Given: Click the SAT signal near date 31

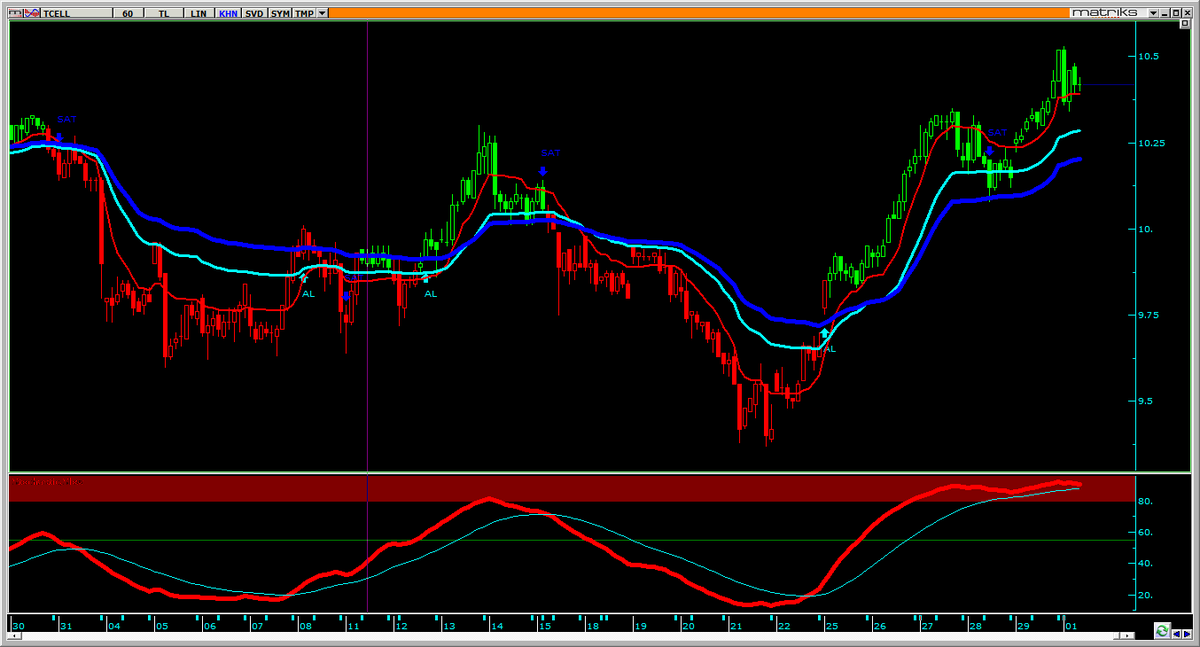Looking at the screenshot, I should [x=66, y=119].
